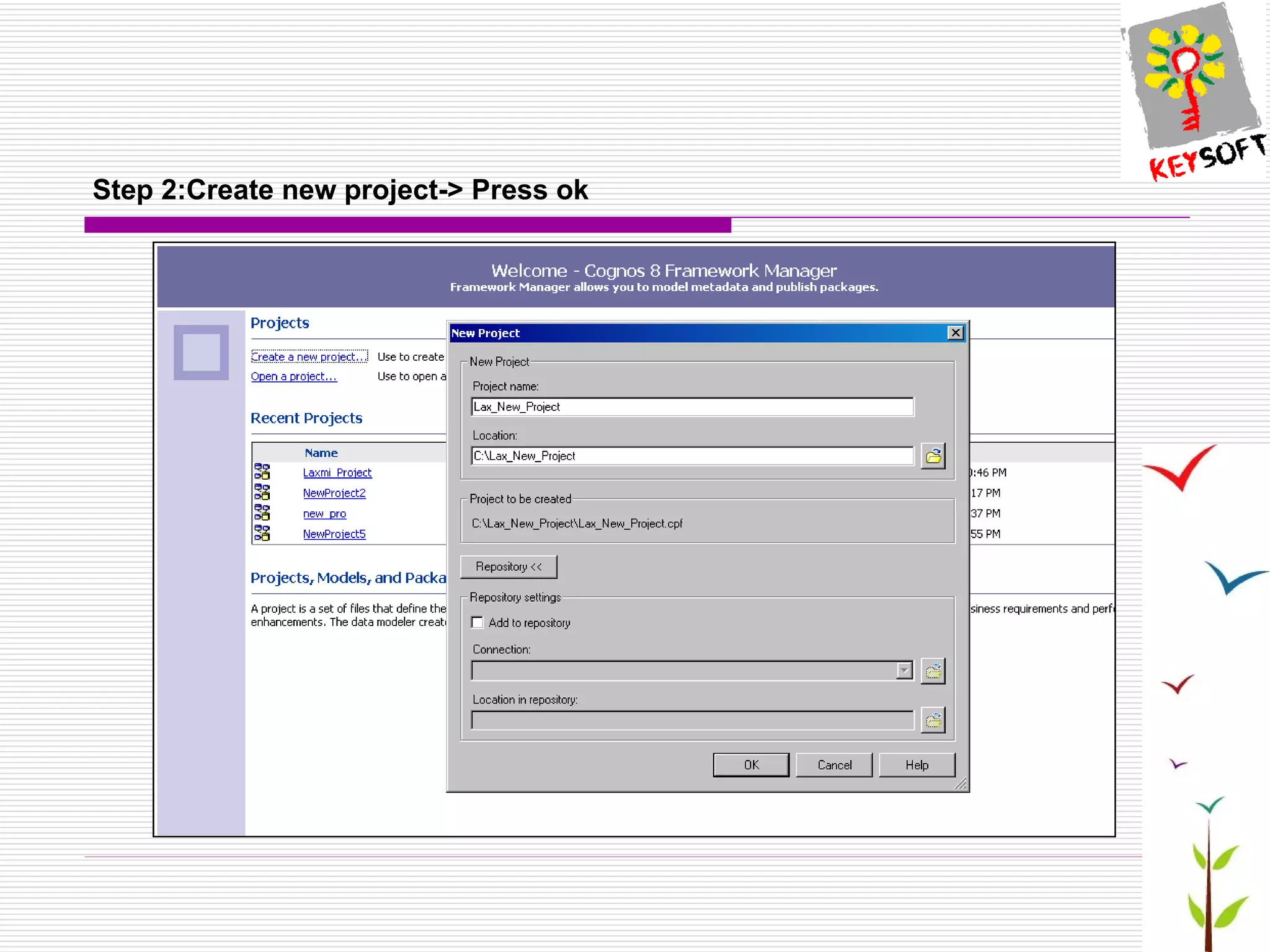Screen dimensions: 1270x952
Task: Click the Location in repository browse icon
Action: pos(933,720)
